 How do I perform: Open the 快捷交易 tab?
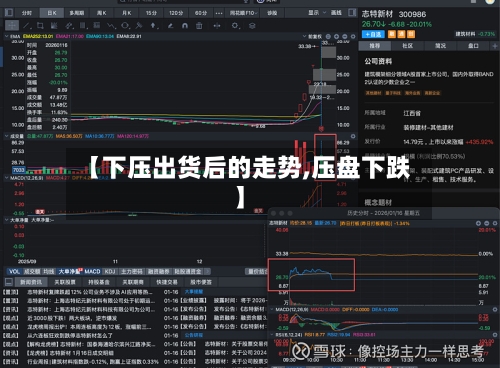point(167,282)
